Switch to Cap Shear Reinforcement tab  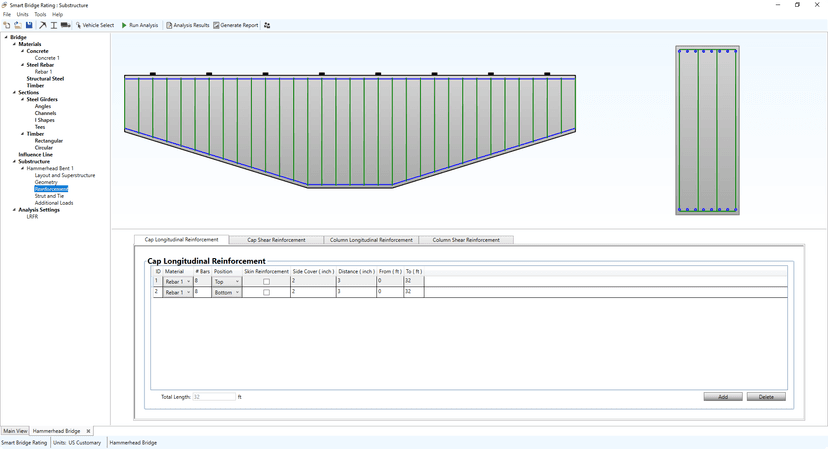[277, 240]
